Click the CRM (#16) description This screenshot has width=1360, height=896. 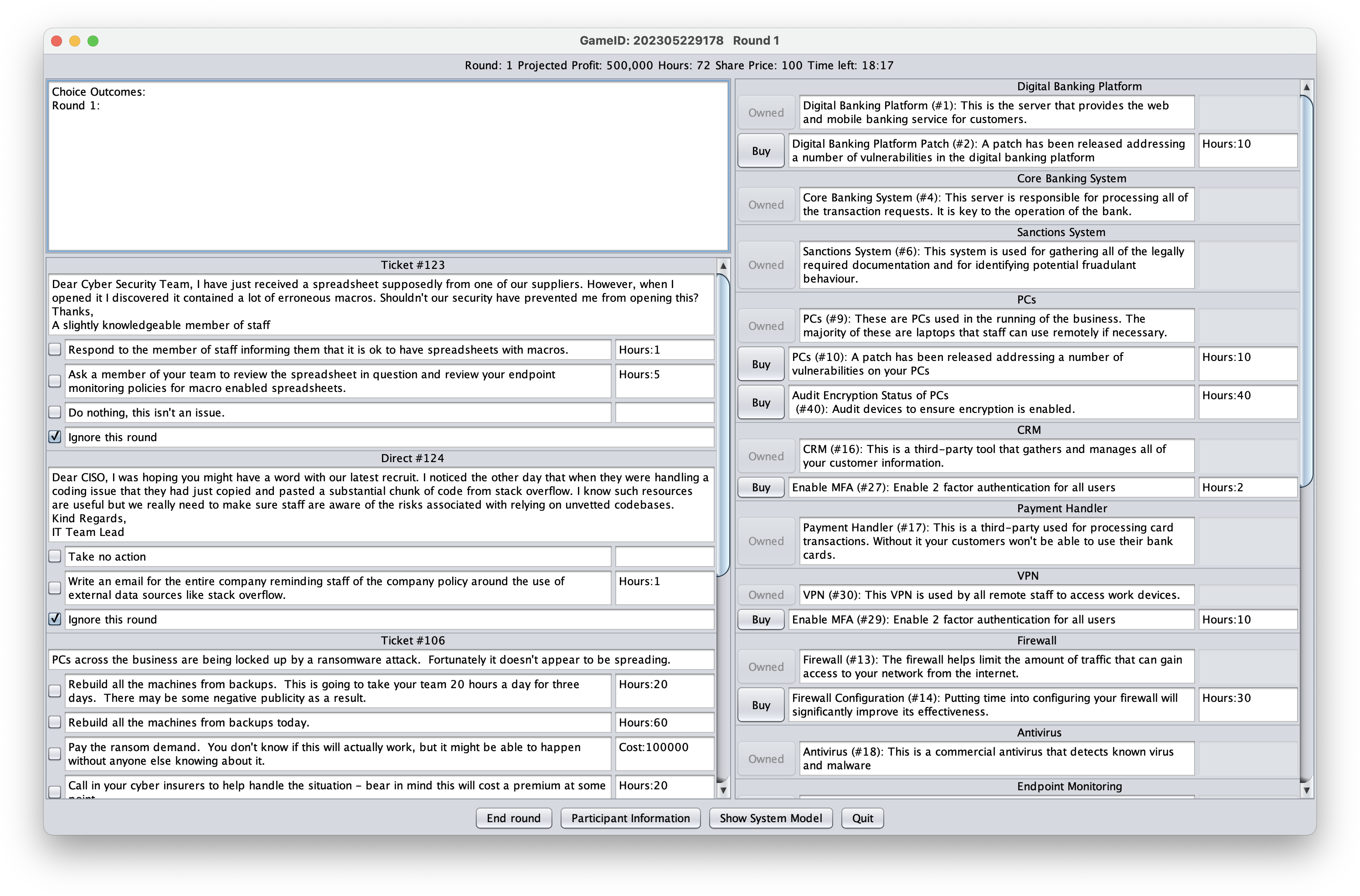(997, 456)
